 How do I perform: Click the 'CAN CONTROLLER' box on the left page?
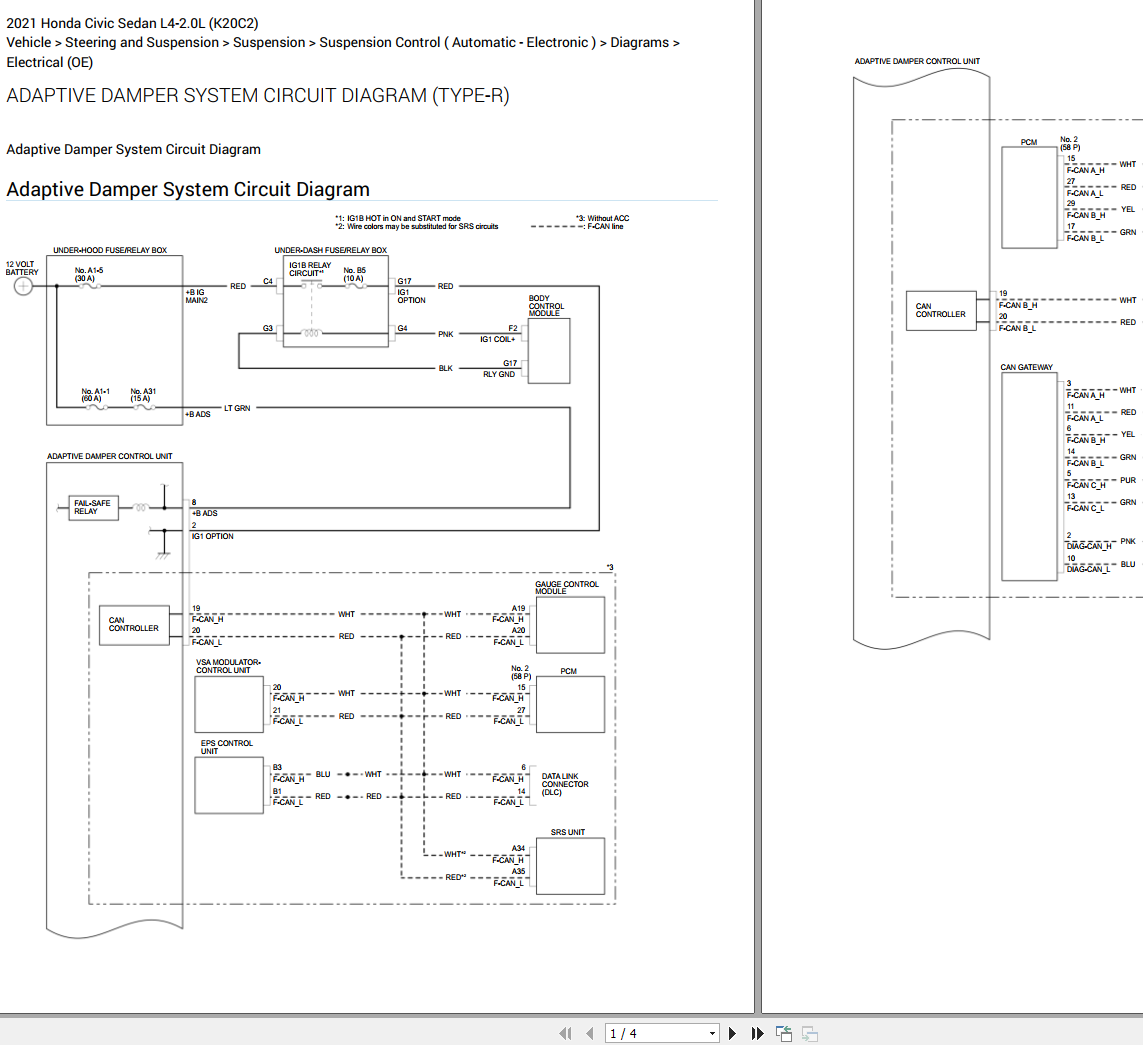(134, 625)
